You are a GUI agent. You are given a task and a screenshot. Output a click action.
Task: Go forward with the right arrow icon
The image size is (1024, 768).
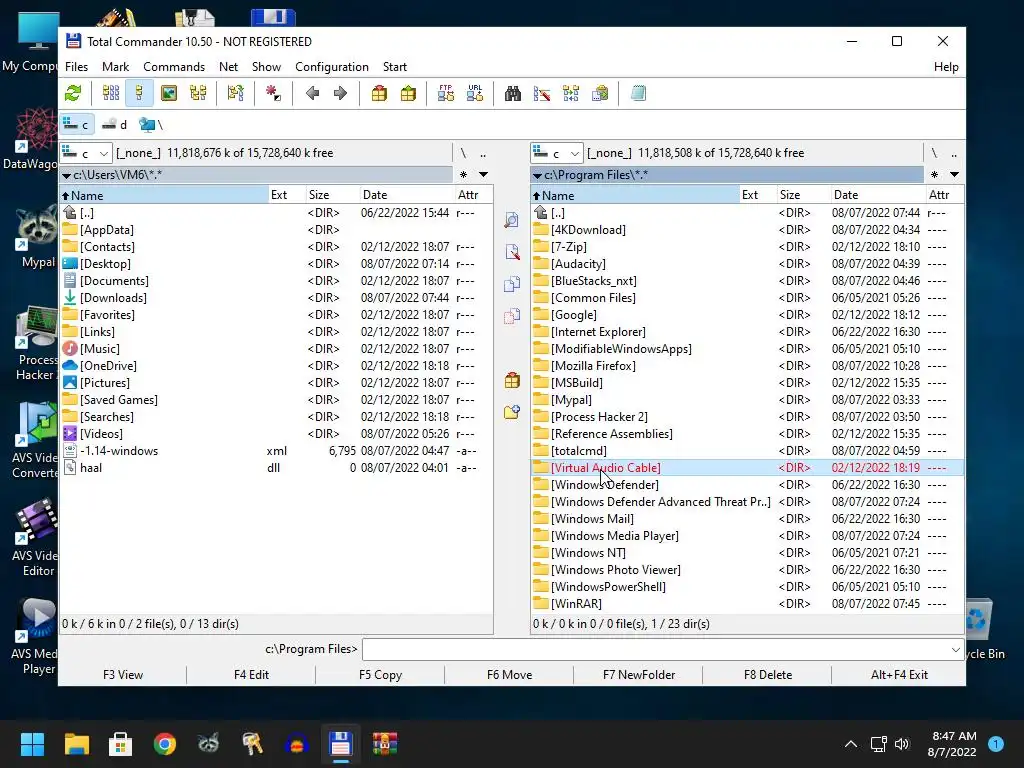(340, 93)
